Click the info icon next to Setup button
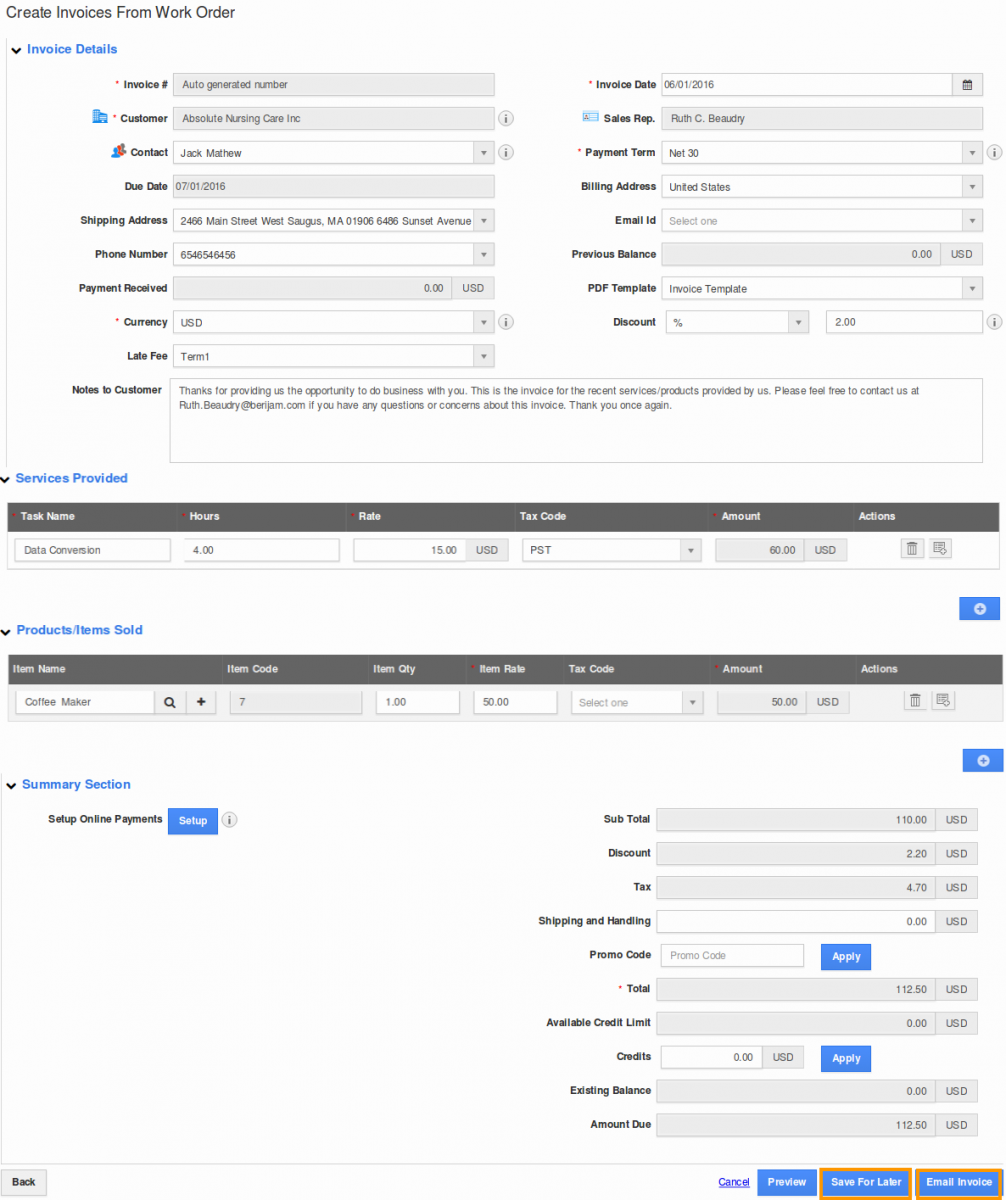The width and height of the screenshot is (1006, 1200). [x=229, y=820]
